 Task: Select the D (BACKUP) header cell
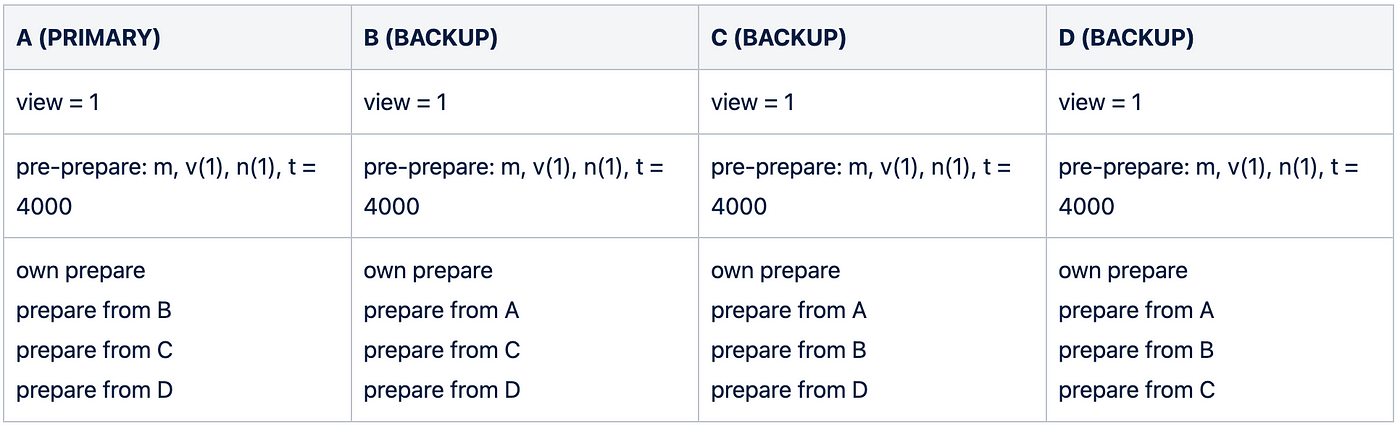[1126, 38]
